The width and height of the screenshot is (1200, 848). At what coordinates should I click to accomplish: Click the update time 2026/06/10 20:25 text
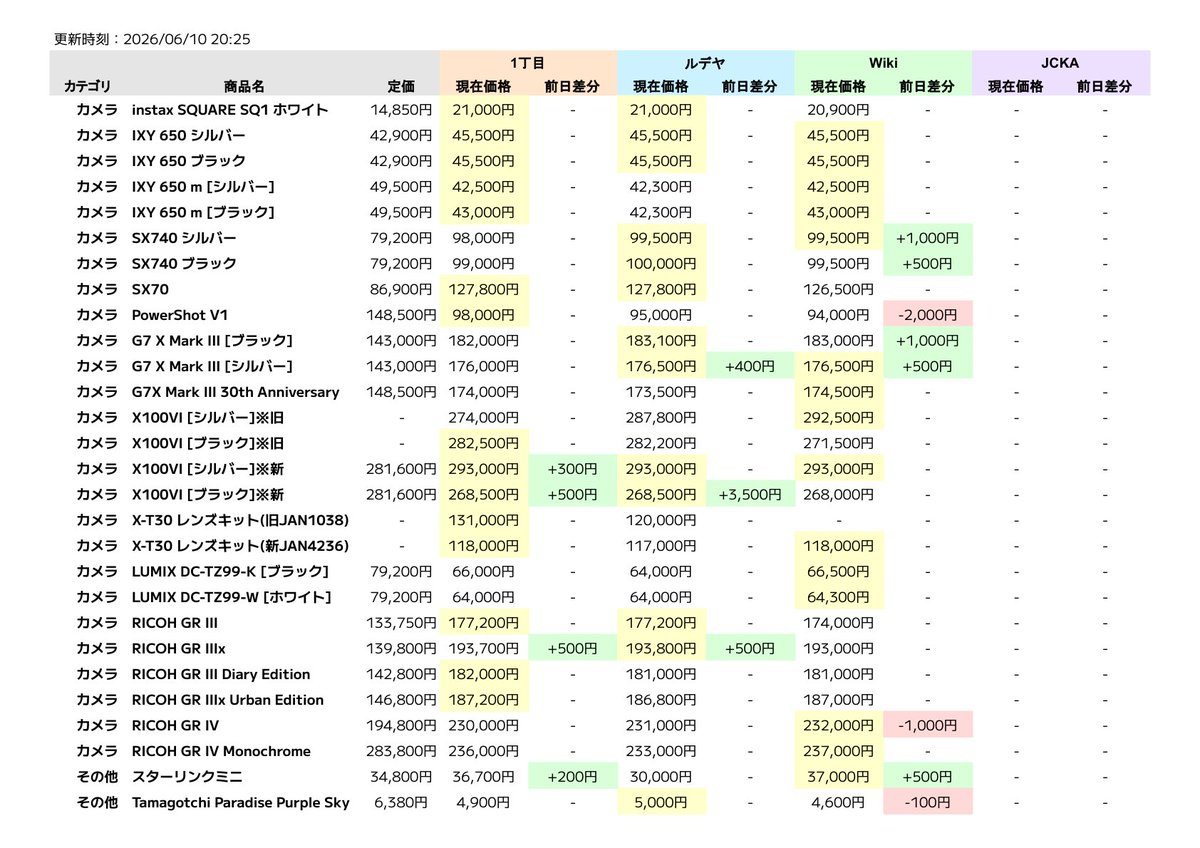(x=185, y=39)
